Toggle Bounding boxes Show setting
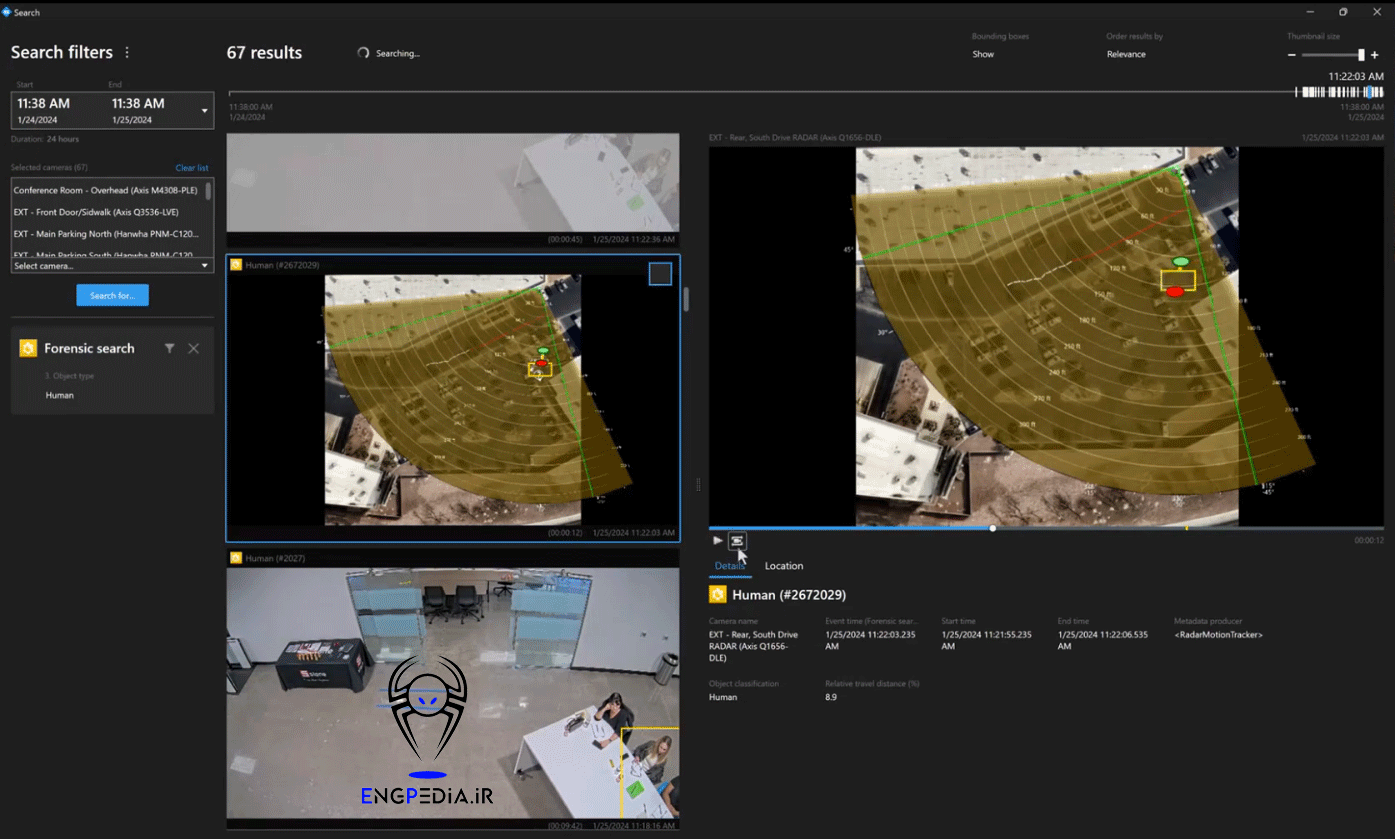The height and width of the screenshot is (839, 1395). 983,54
